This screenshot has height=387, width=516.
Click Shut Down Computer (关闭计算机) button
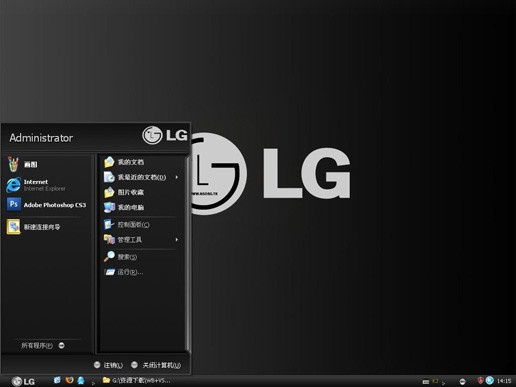coord(156,365)
